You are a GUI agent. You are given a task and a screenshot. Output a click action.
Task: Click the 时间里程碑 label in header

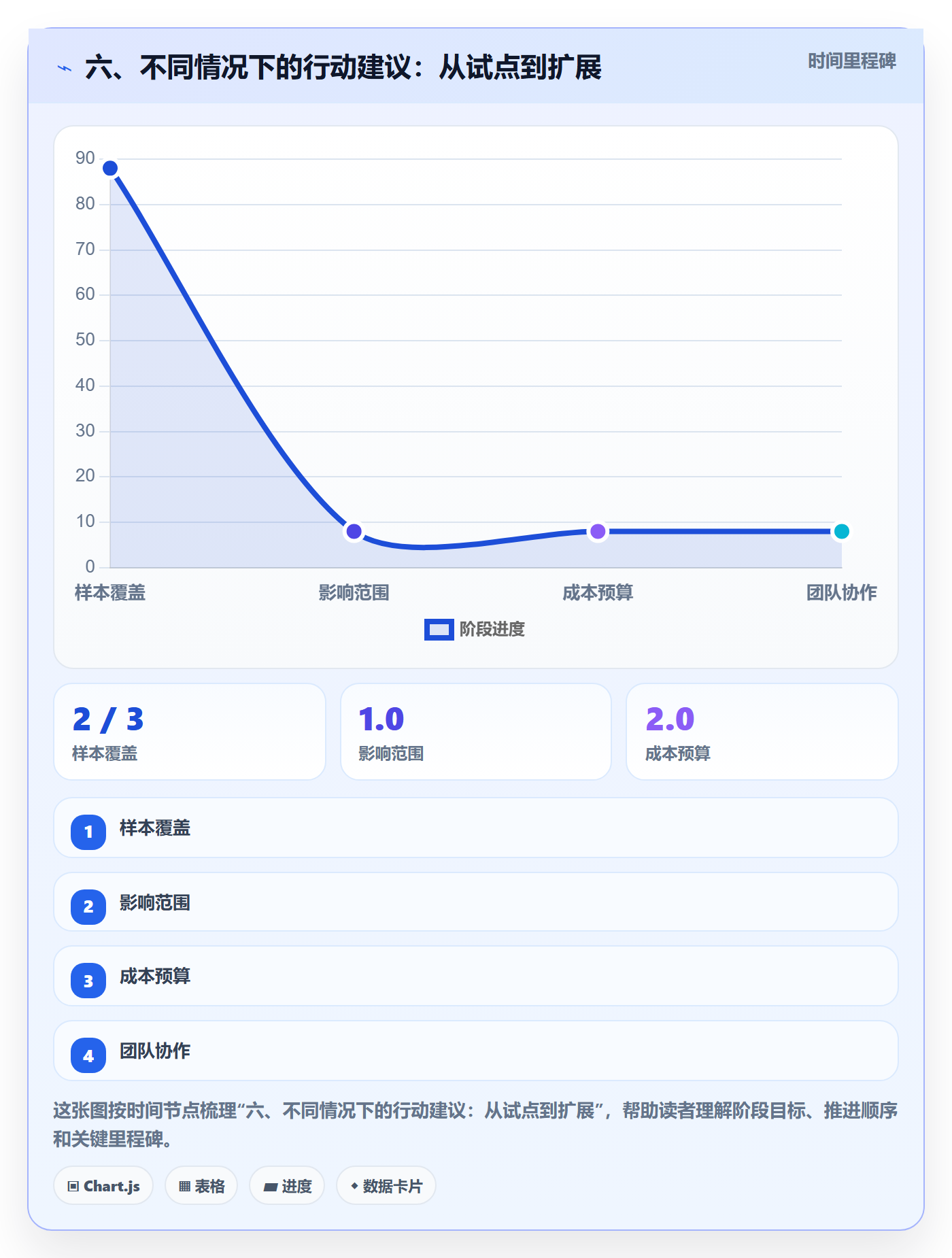pos(851,61)
